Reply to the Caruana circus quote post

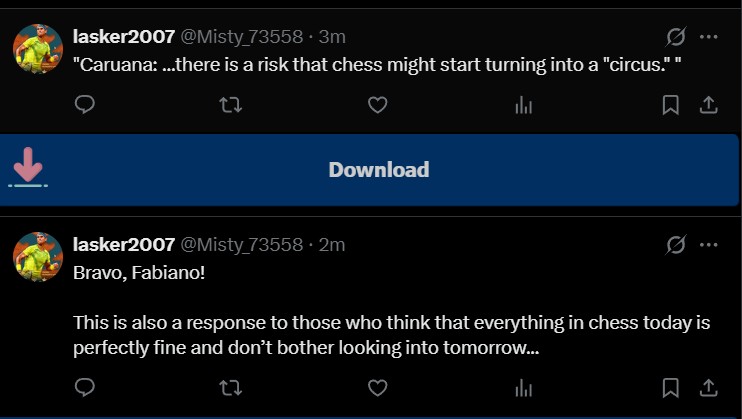(x=85, y=105)
